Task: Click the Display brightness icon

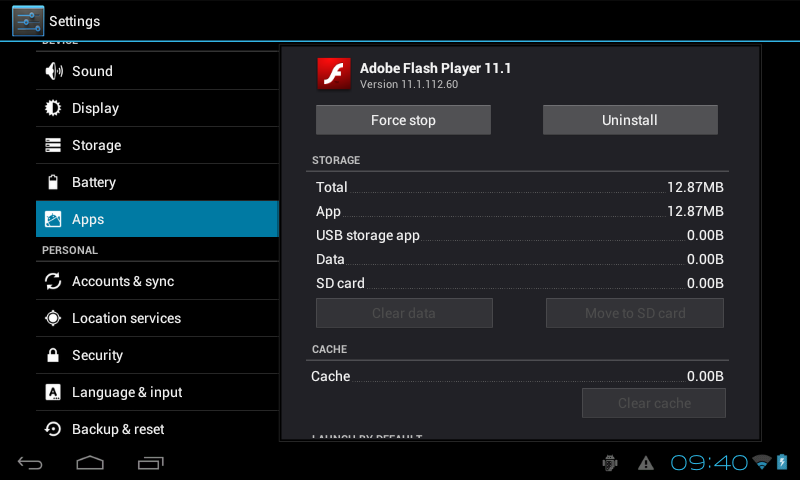Action: 53,108
